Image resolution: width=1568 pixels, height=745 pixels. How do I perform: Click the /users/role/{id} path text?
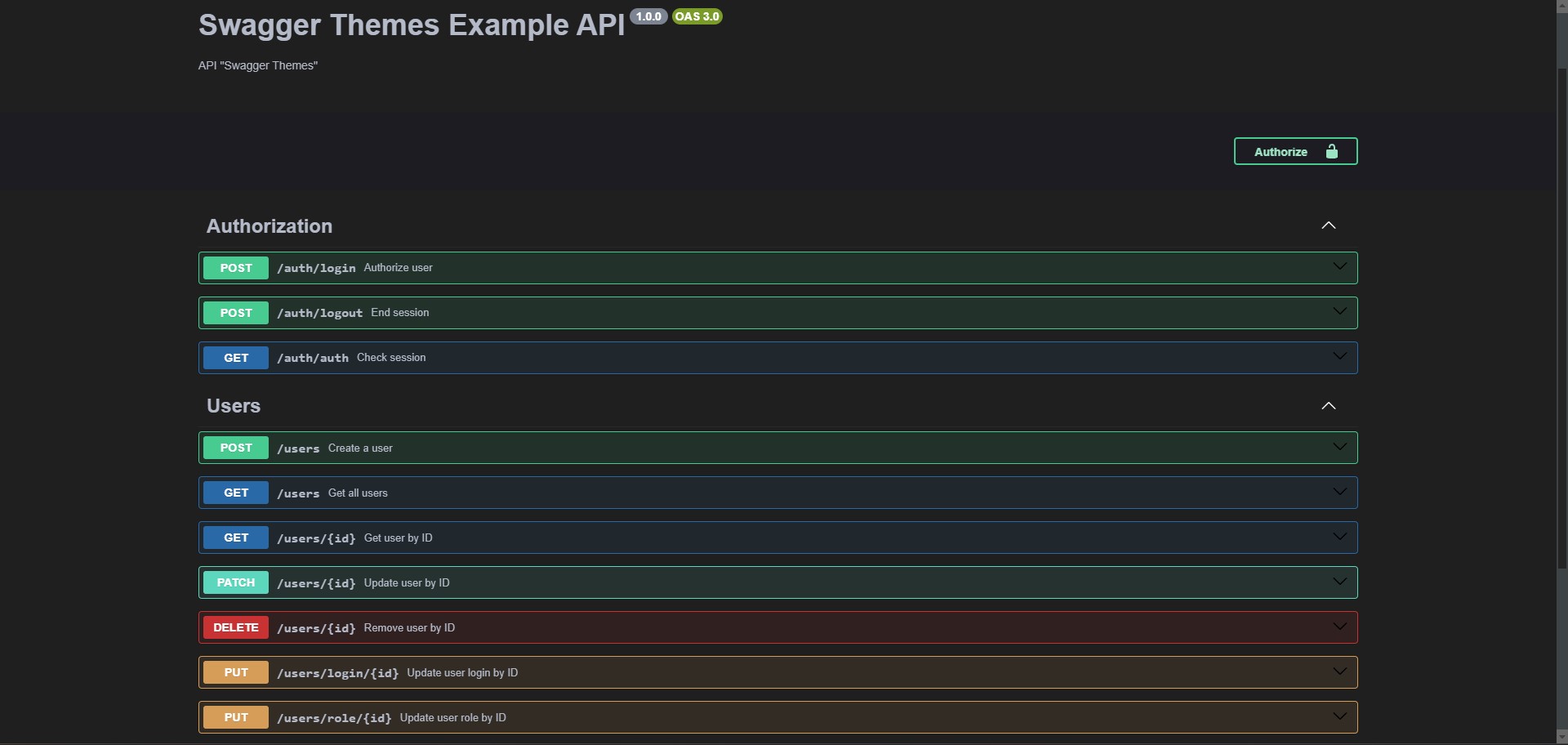pyautogui.click(x=334, y=718)
